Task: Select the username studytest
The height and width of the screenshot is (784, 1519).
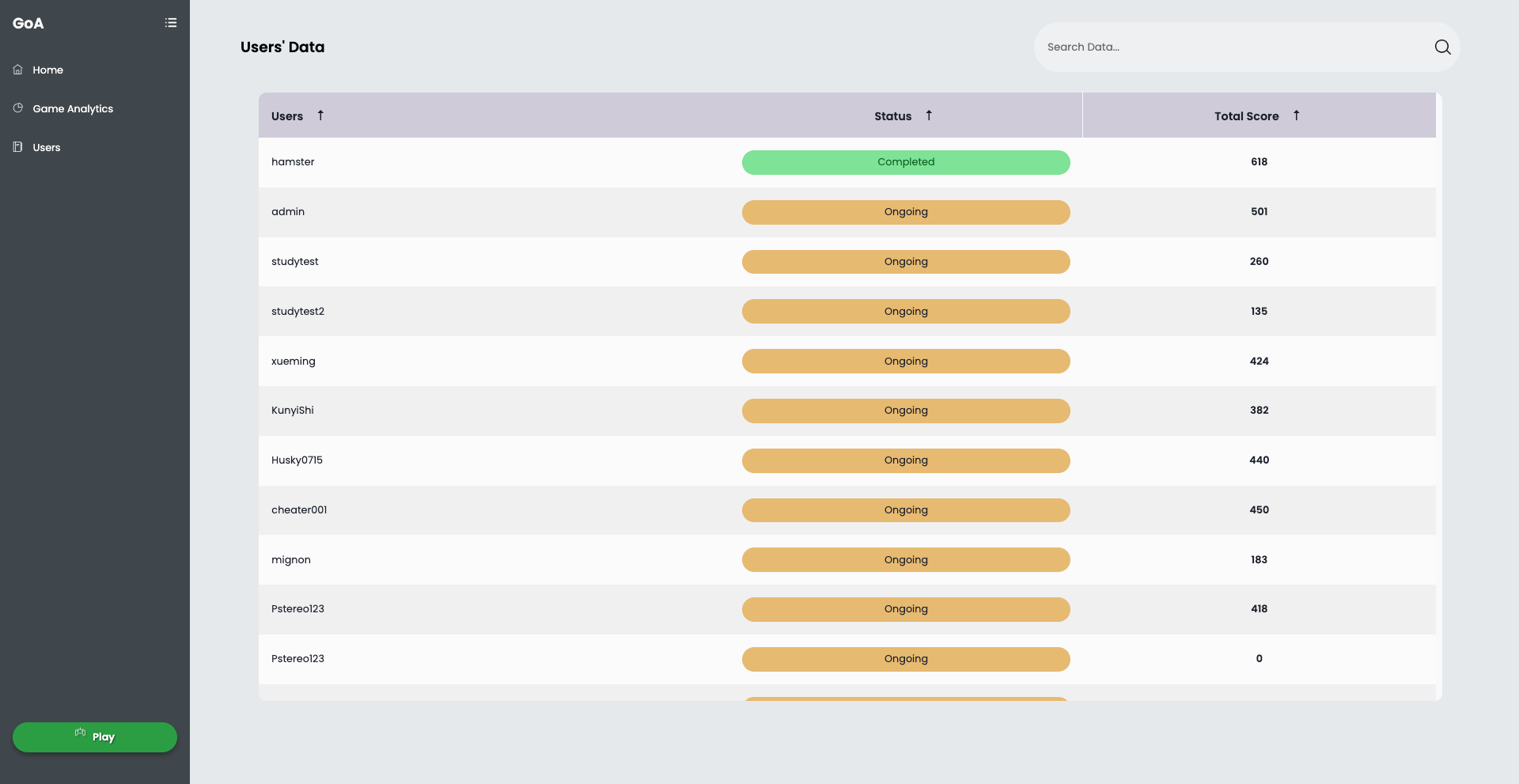Action: tap(295, 262)
